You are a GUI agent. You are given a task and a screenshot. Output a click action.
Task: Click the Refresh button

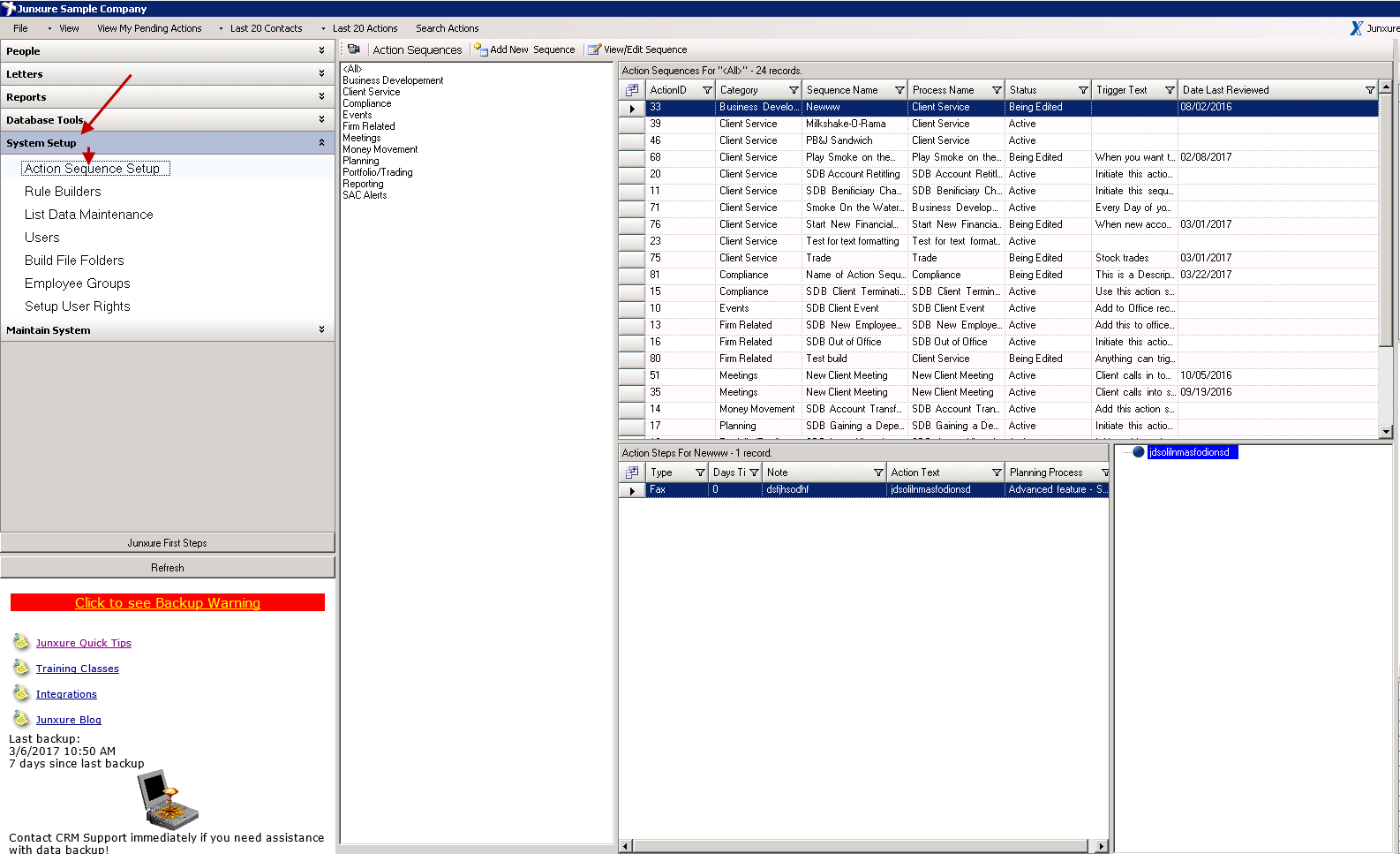click(x=168, y=568)
